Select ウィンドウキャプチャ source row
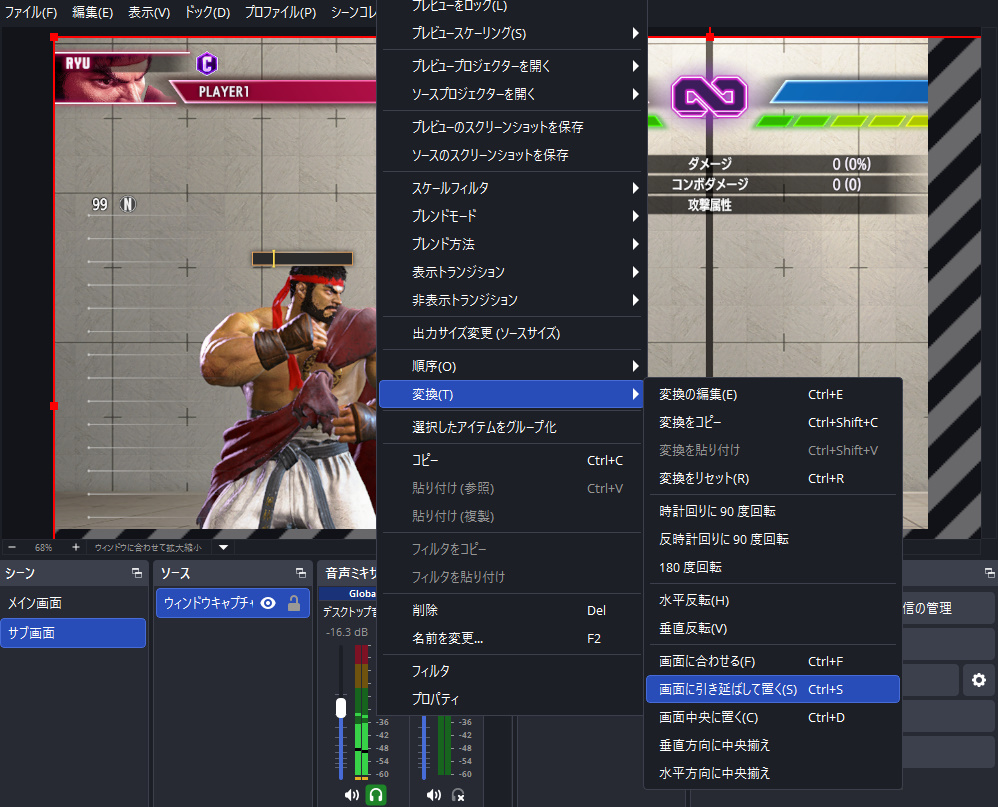Viewport: 998px width, 807px height. click(x=233, y=603)
